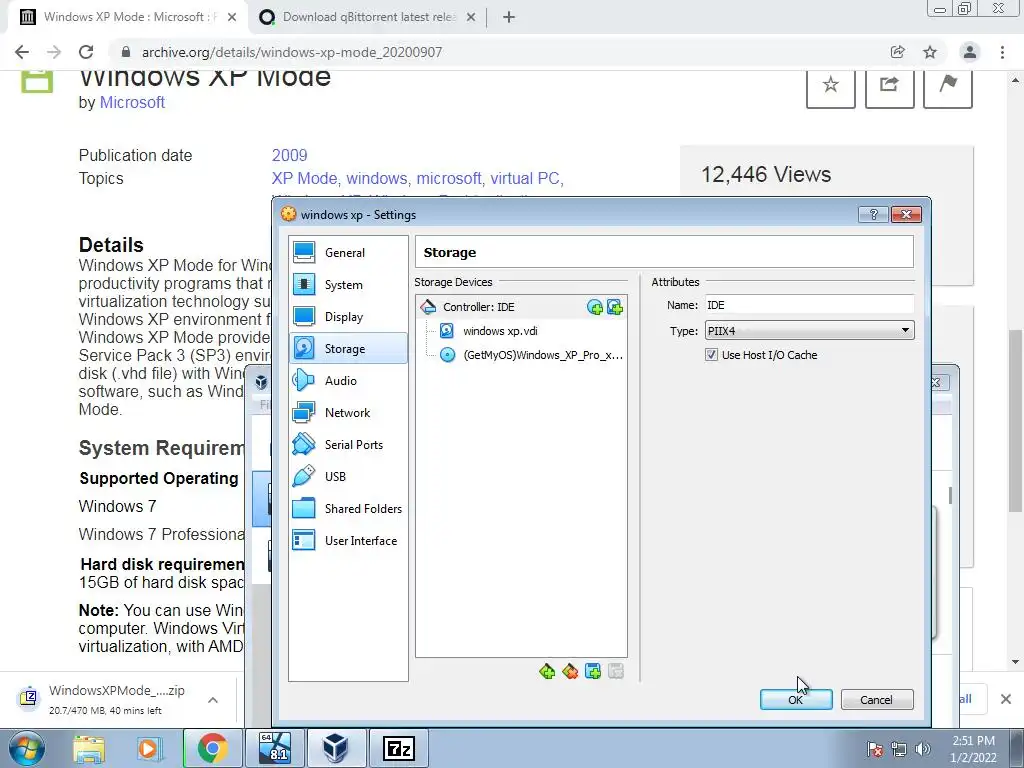The image size is (1024, 768).
Task: Click the volume speaker tray icon
Action: (923, 749)
